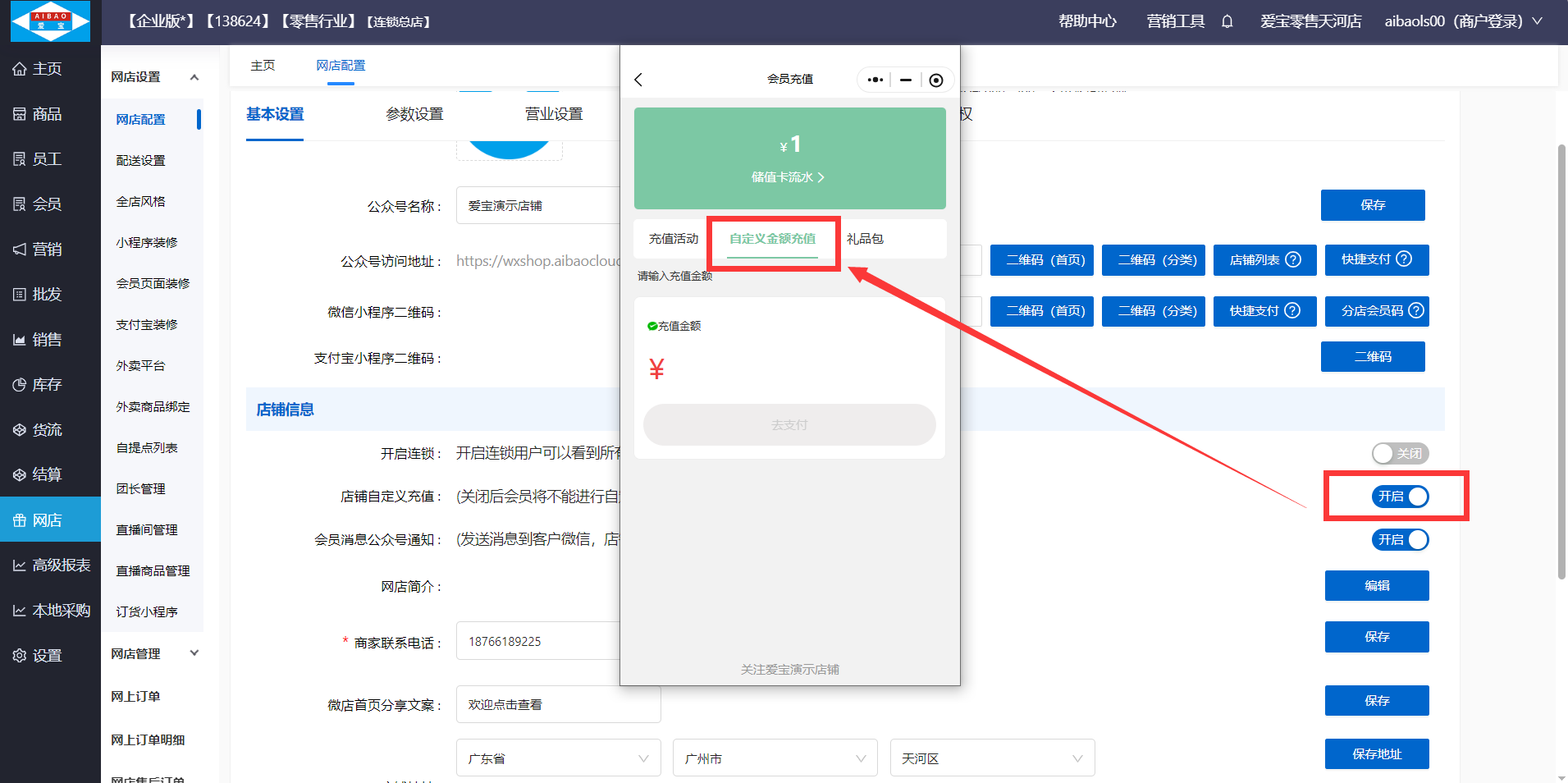The image size is (1568, 783).
Task: Click the 保存地址 button
Action: pos(1376,754)
